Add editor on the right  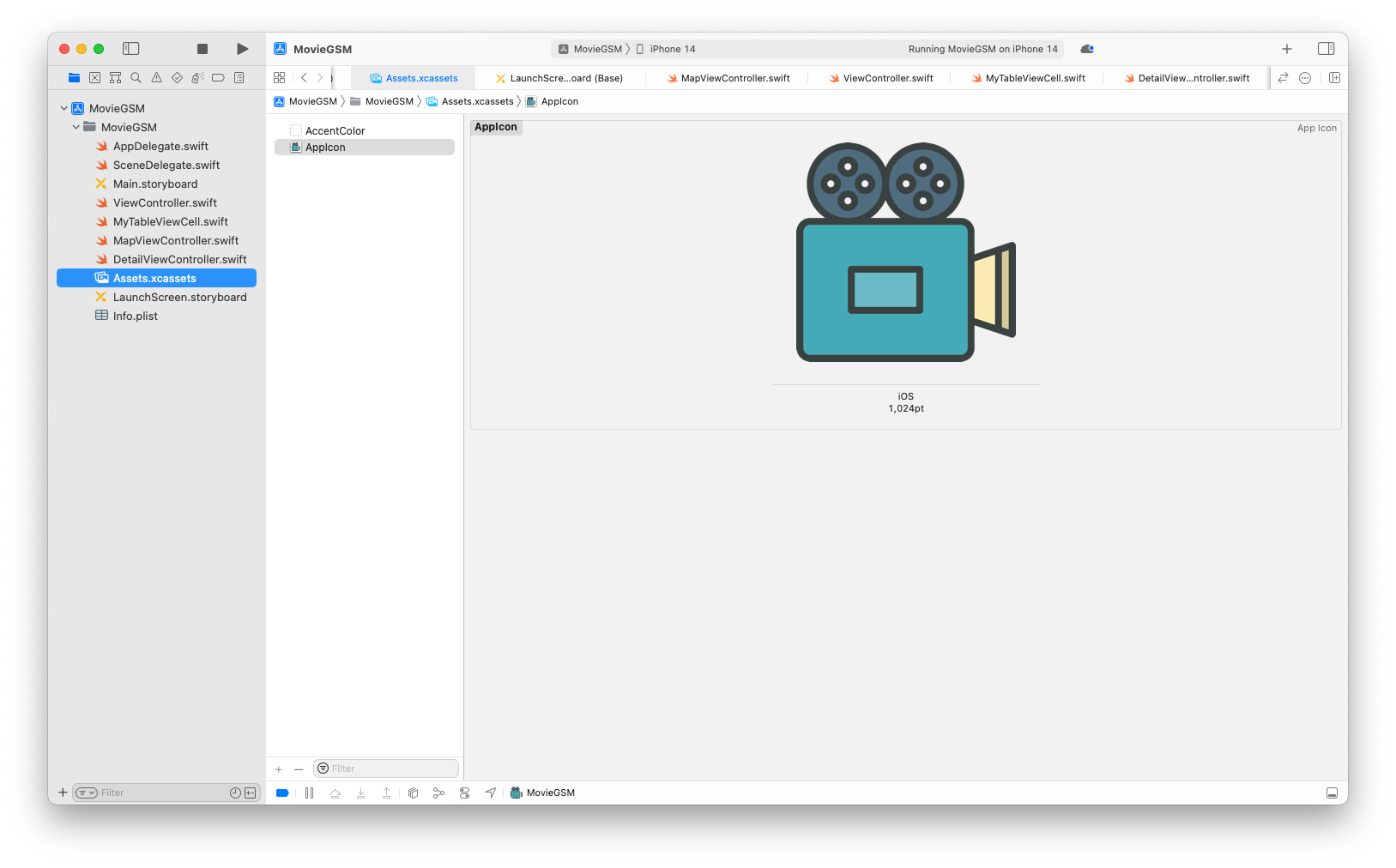point(1334,78)
